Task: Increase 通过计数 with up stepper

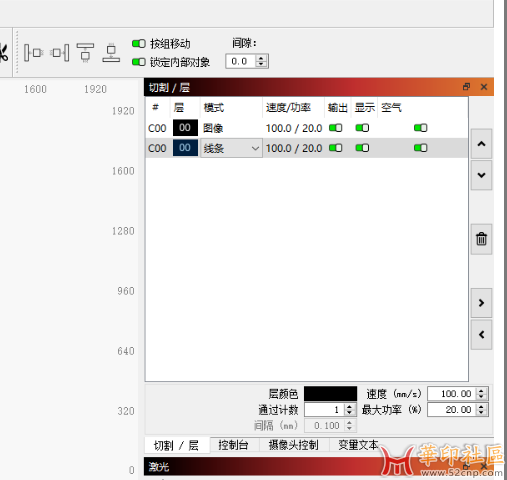Action: (349, 407)
